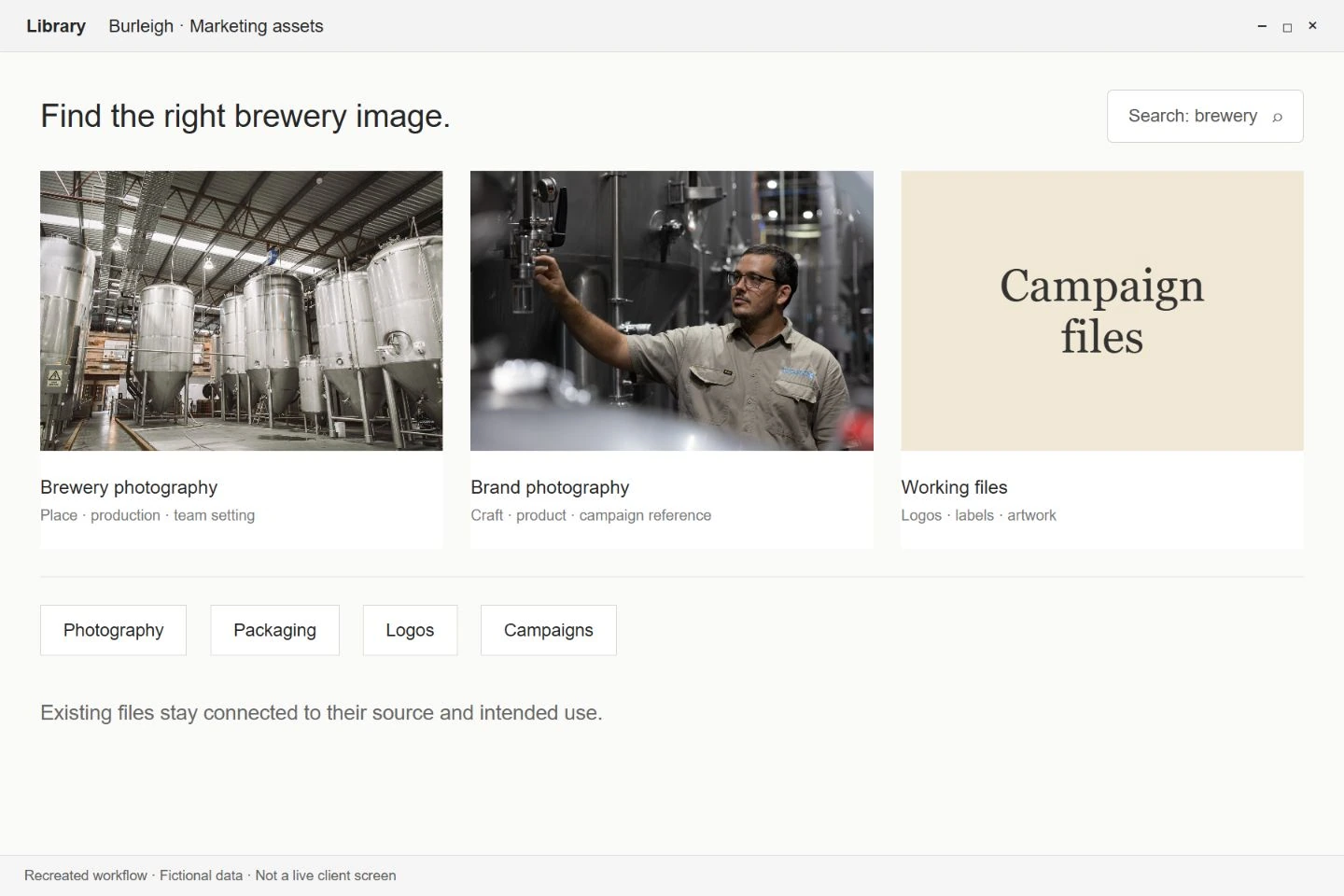The height and width of the screenshot is (896, 1344).
Task: Open the brewery tanks warehouse photo
Action: click(x=241, y=311)
